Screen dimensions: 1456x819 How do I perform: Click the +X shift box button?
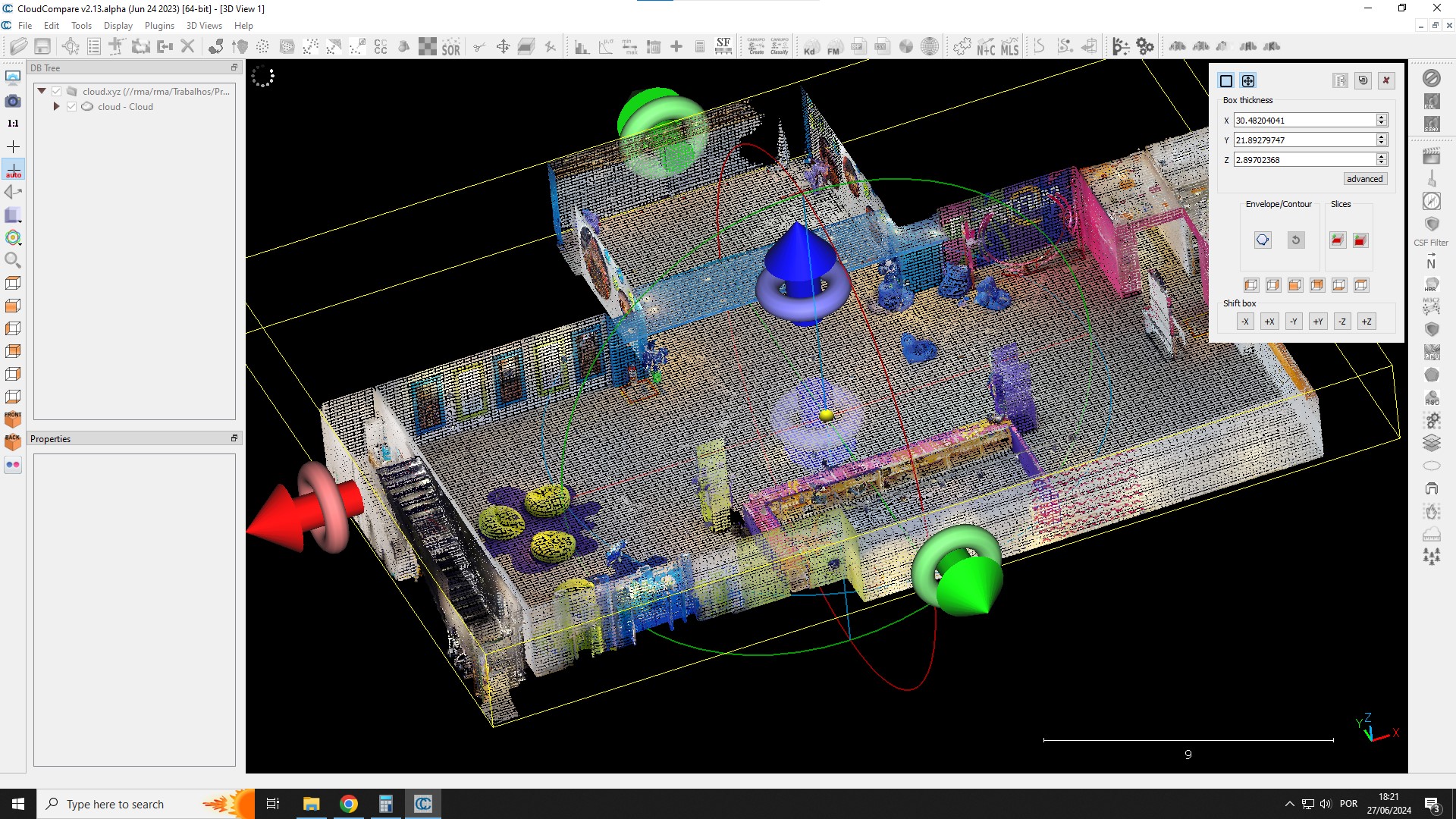[x=1269, y=321]
